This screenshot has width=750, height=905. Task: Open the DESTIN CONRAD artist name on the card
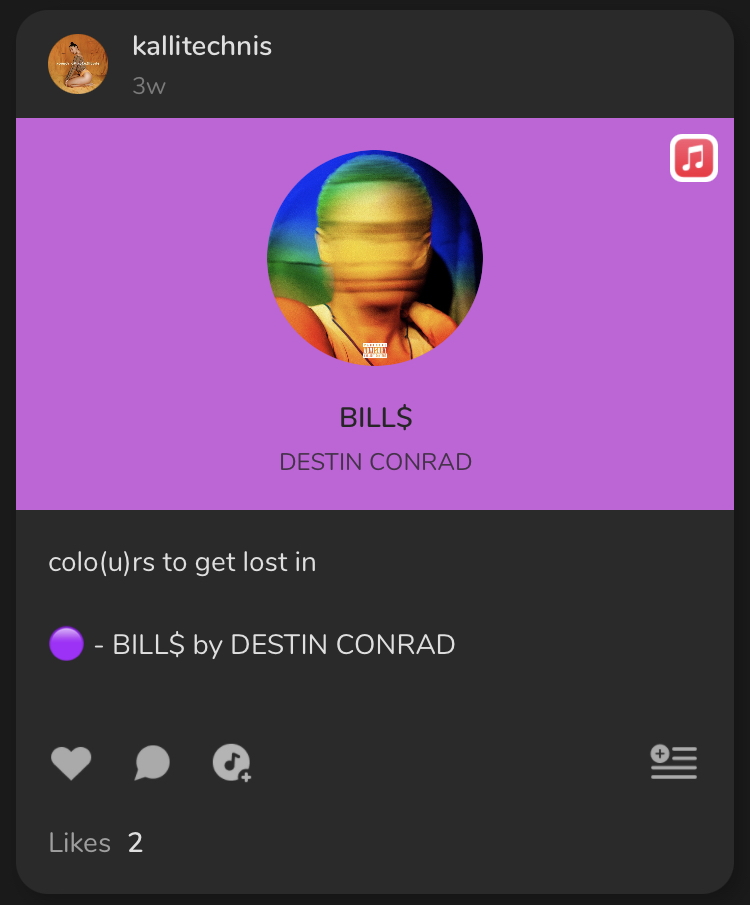375,462
